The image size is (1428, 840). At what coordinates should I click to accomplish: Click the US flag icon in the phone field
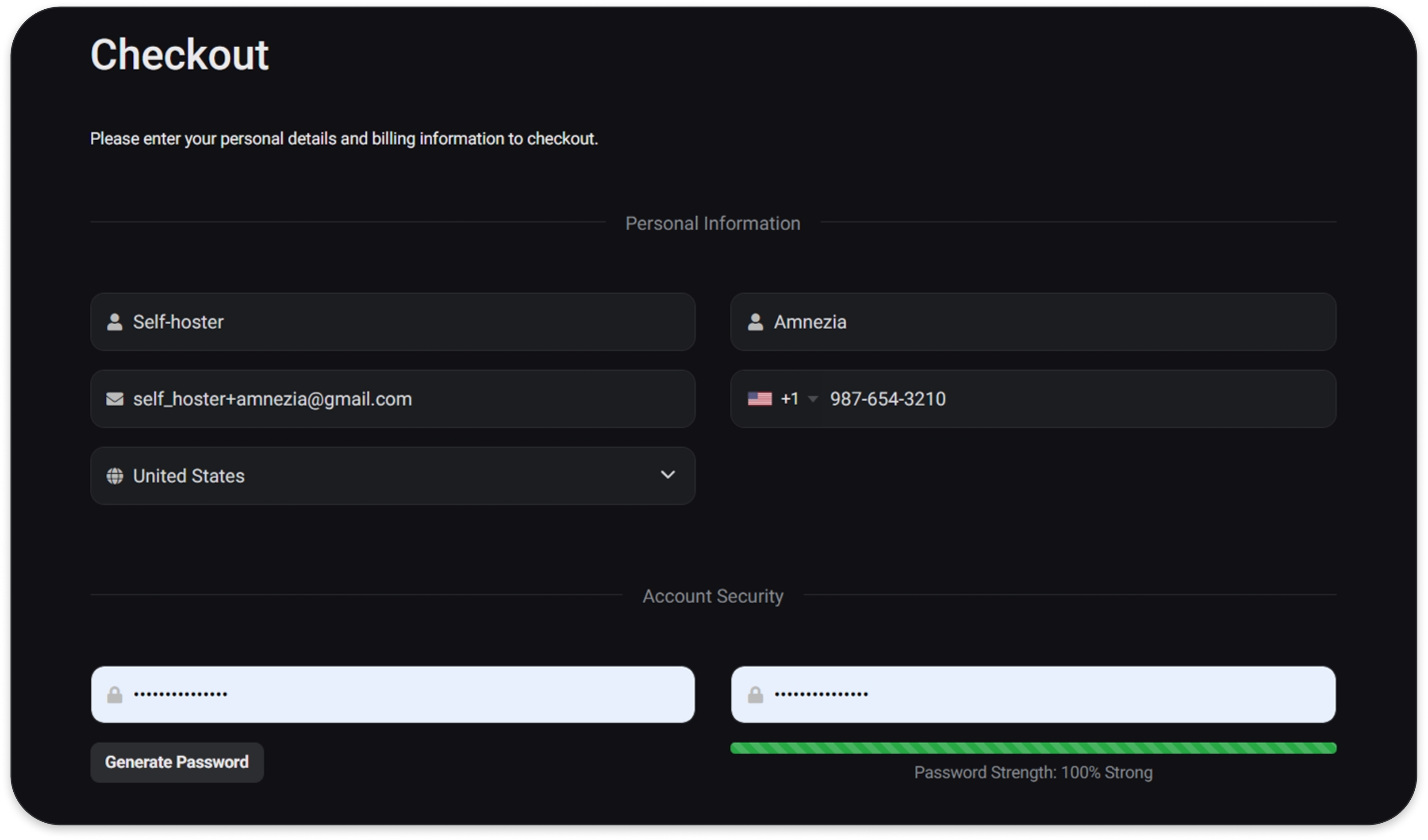[x=759, y=399]
